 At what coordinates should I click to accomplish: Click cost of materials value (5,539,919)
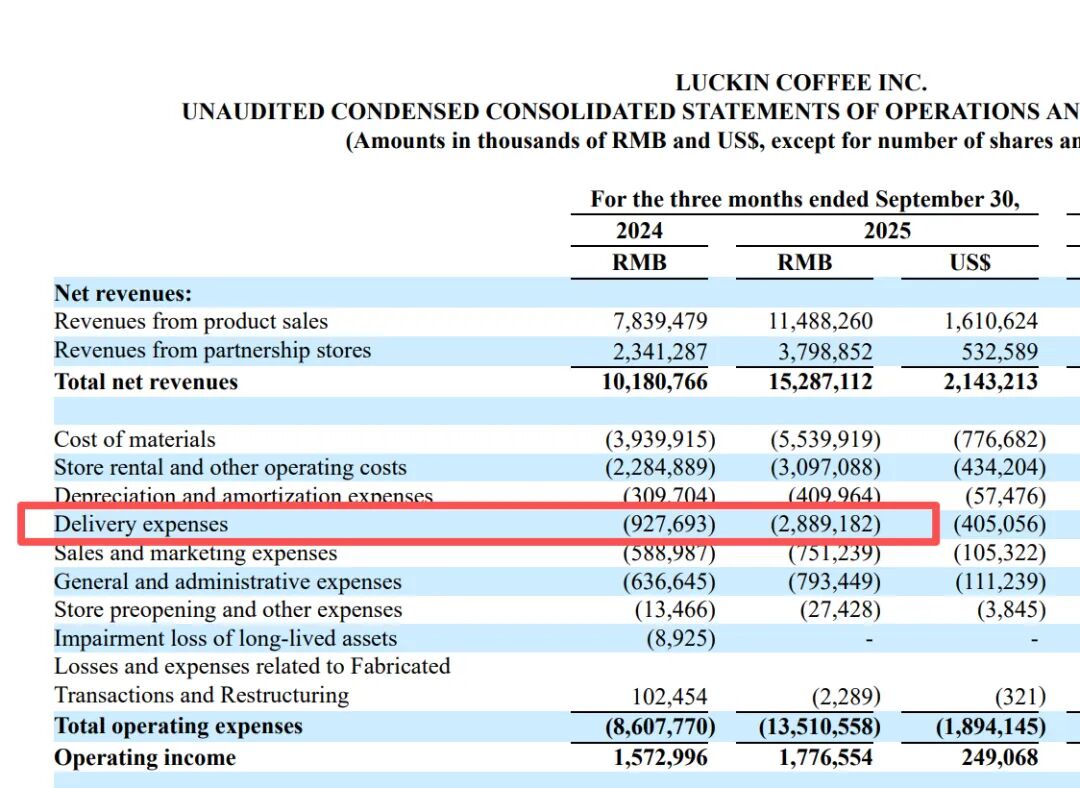[x=826, y=439]
